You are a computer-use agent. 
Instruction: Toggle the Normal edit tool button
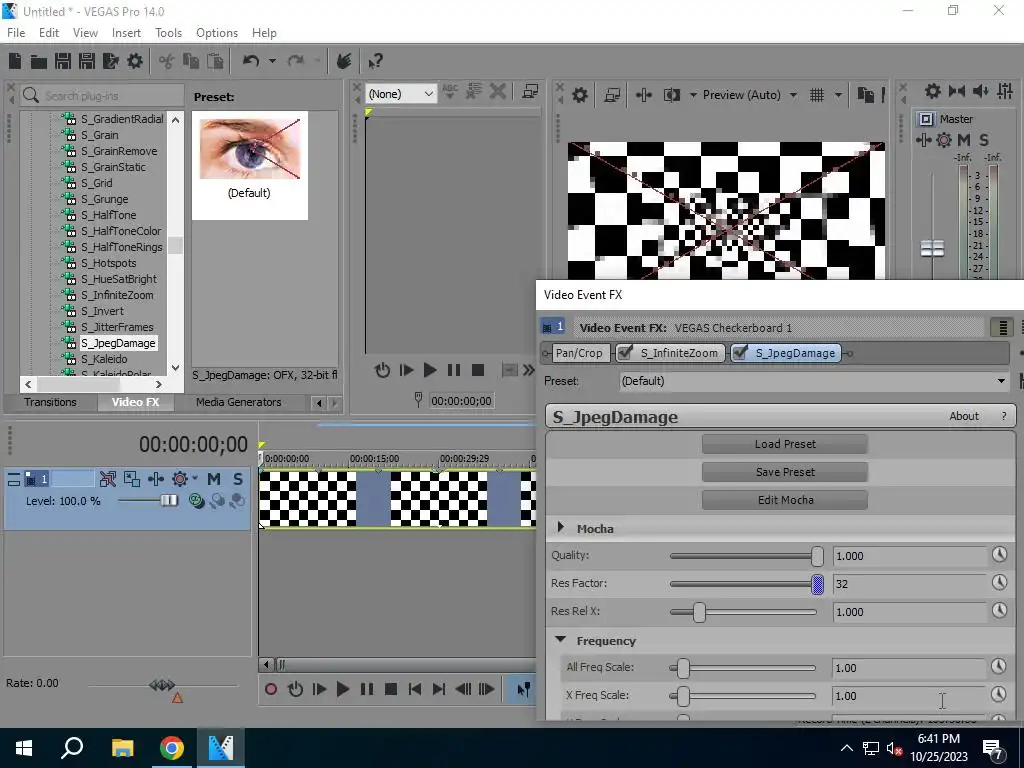click(523, 689)
